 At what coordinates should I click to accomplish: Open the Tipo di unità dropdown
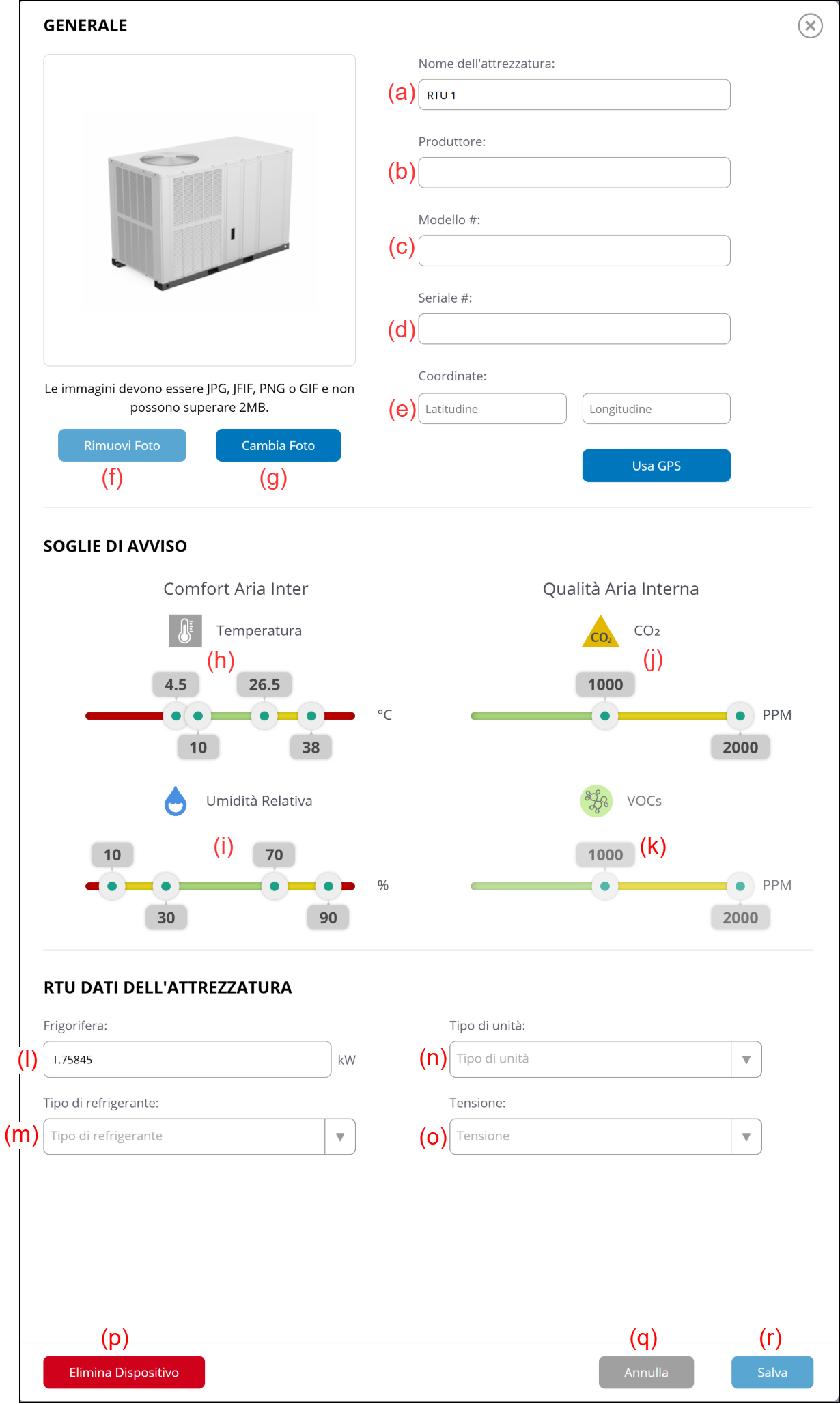pos(746,1059)
